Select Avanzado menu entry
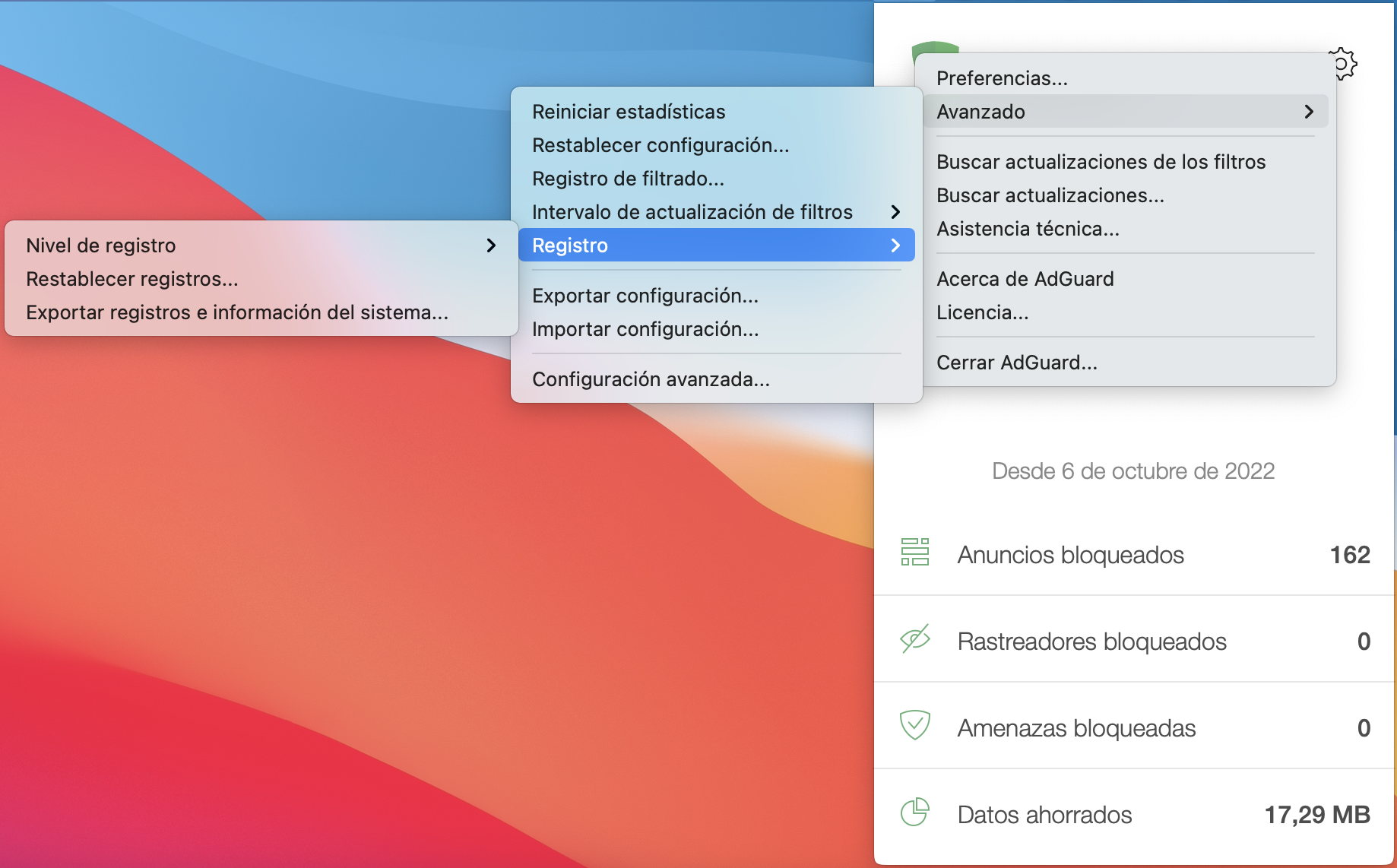 [1125, 112]
